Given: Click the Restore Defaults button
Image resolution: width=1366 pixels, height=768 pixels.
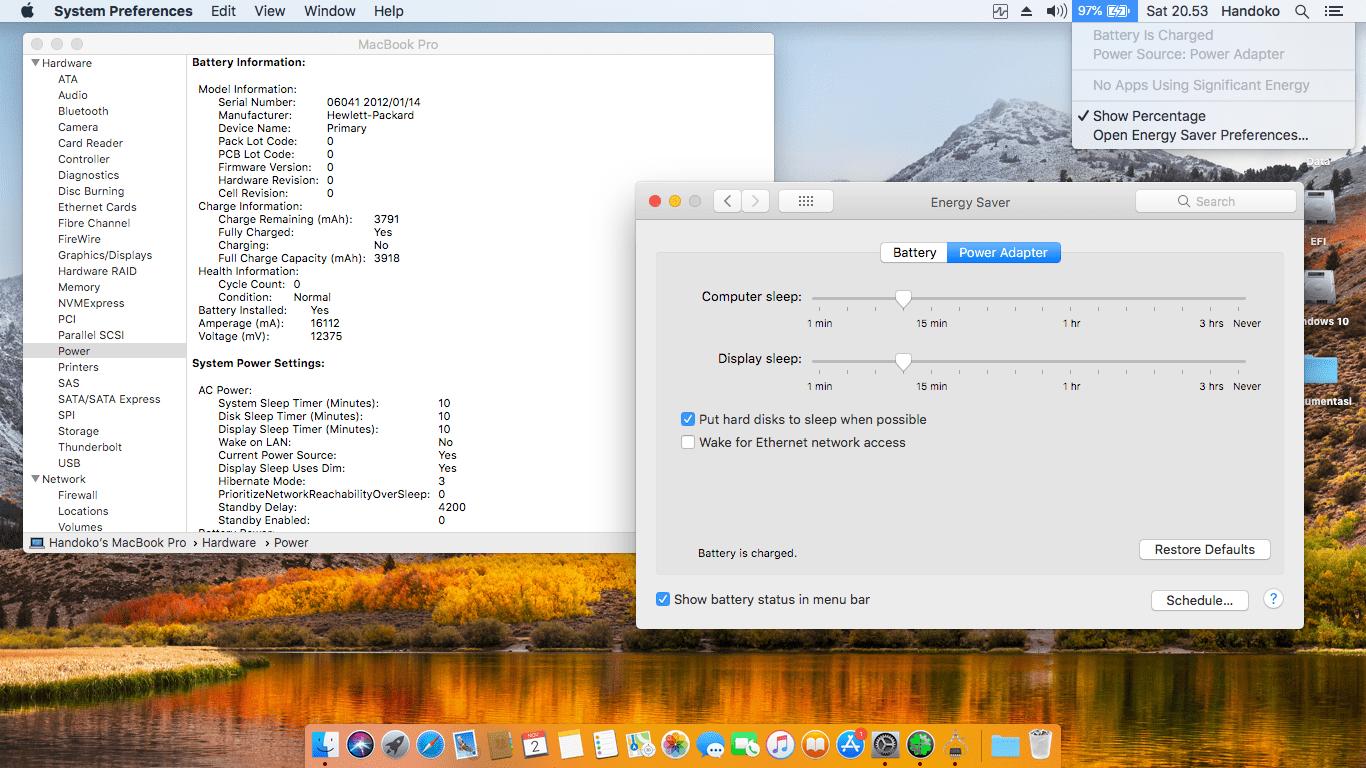Looking at the screenshot, I should 1204,549.
